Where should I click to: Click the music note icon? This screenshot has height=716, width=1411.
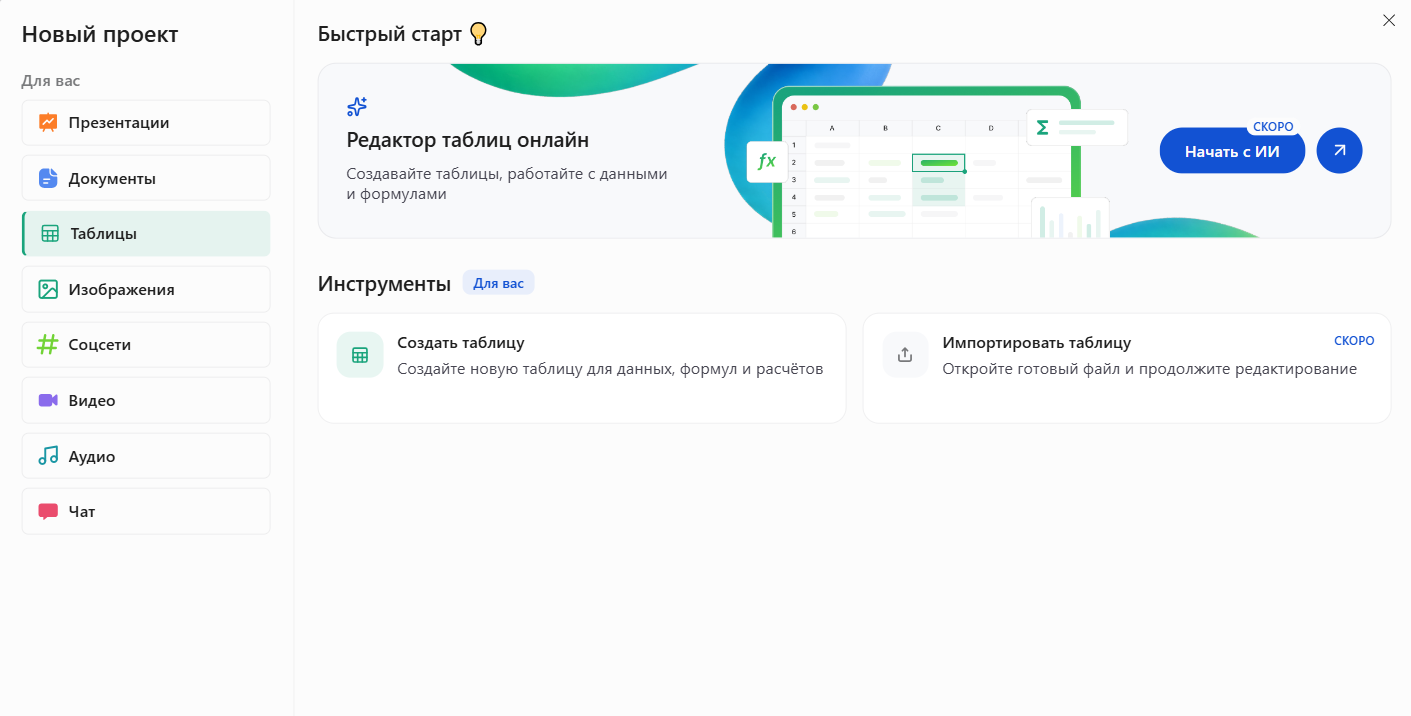pyautogui.click(x=48, y=456)
